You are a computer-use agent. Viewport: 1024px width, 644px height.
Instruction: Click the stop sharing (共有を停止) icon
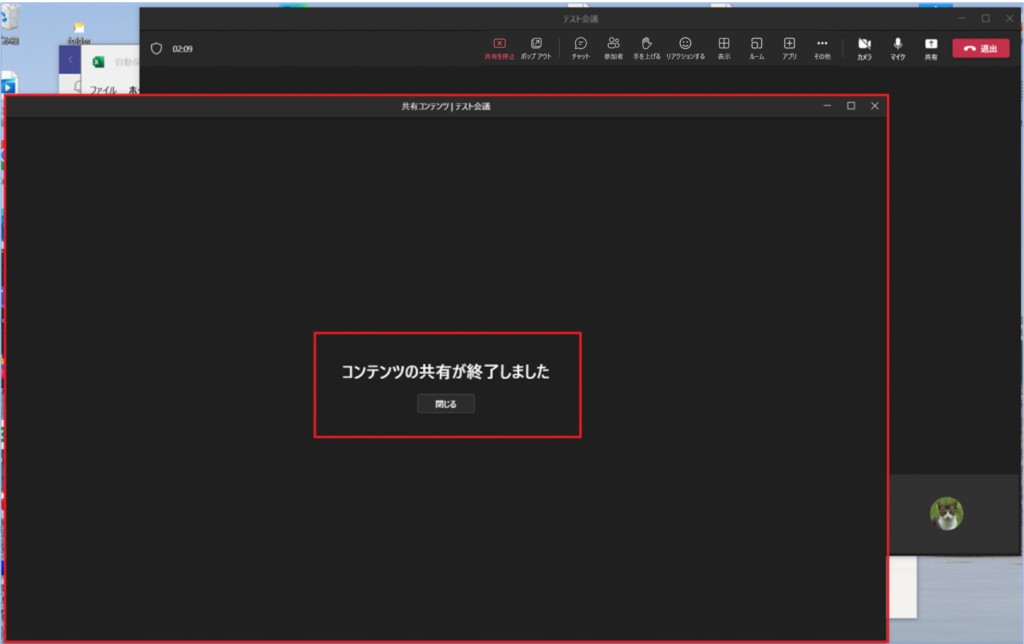[x=499, y=45]
